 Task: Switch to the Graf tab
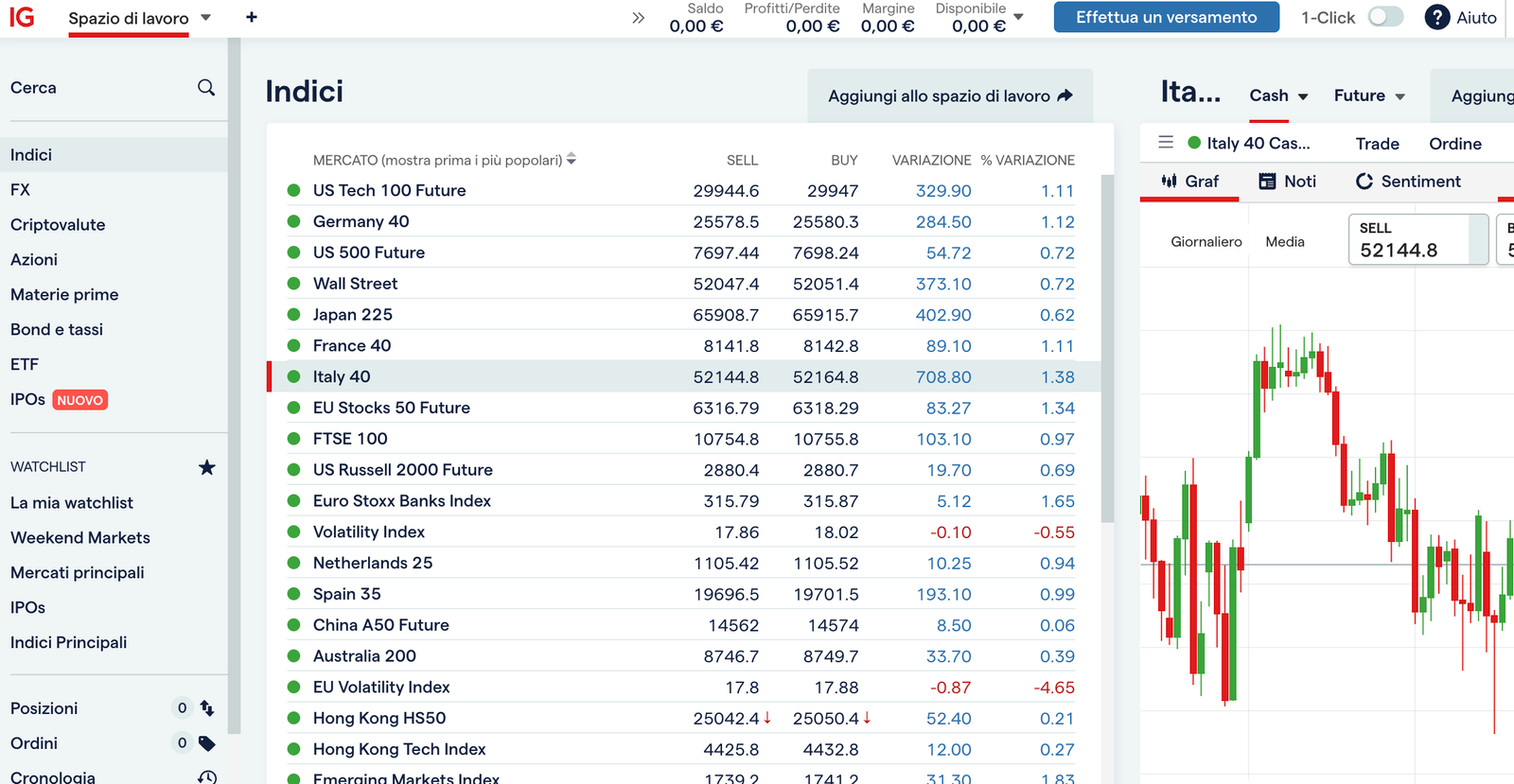[x=1190, y=182]
